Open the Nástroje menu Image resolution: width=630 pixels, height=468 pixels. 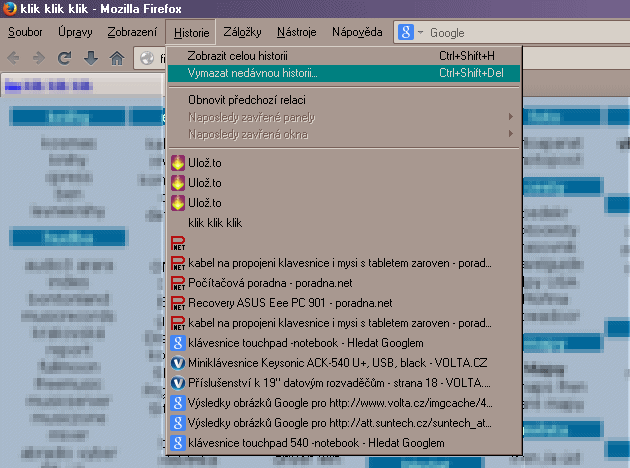click(x=297, y=32)
